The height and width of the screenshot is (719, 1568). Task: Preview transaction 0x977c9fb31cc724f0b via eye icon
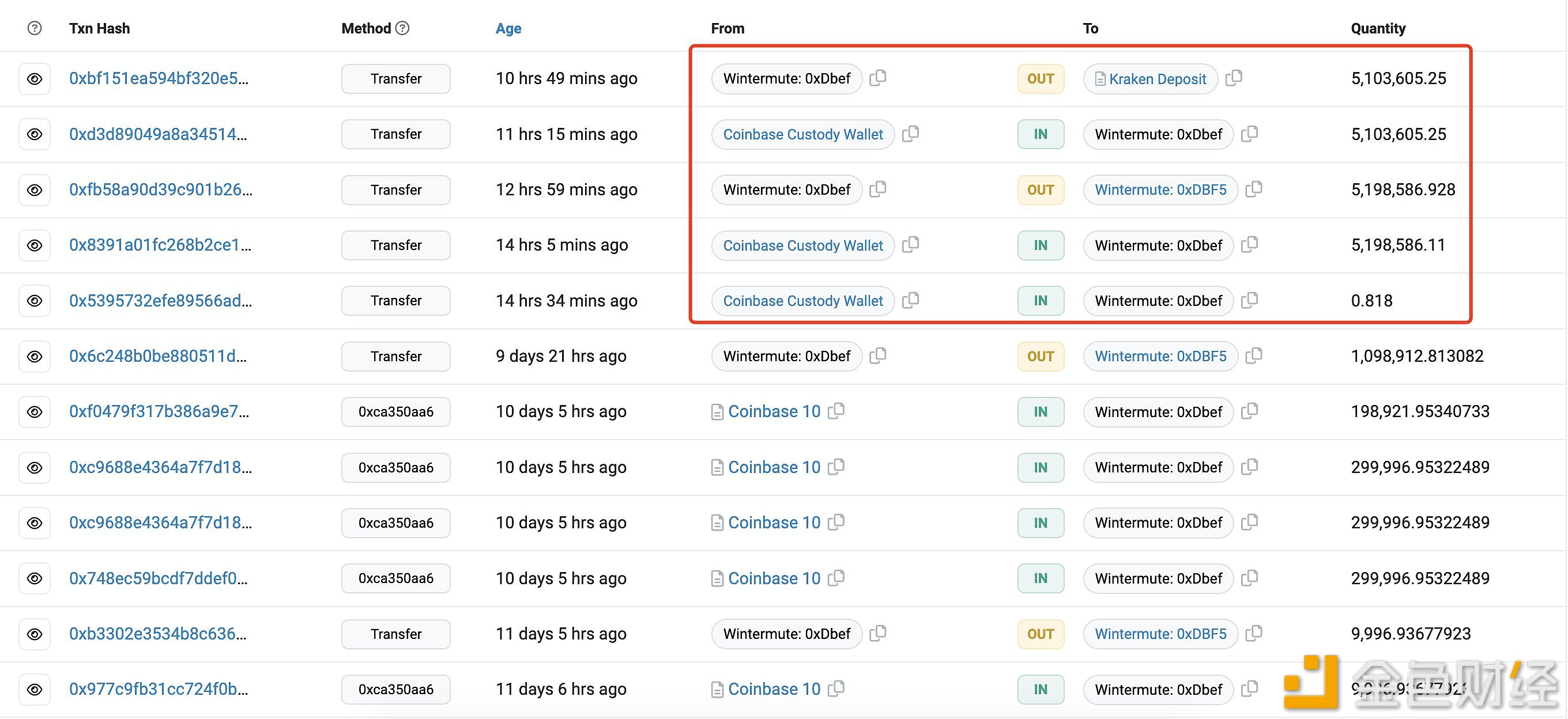click(x=35, y=689)
